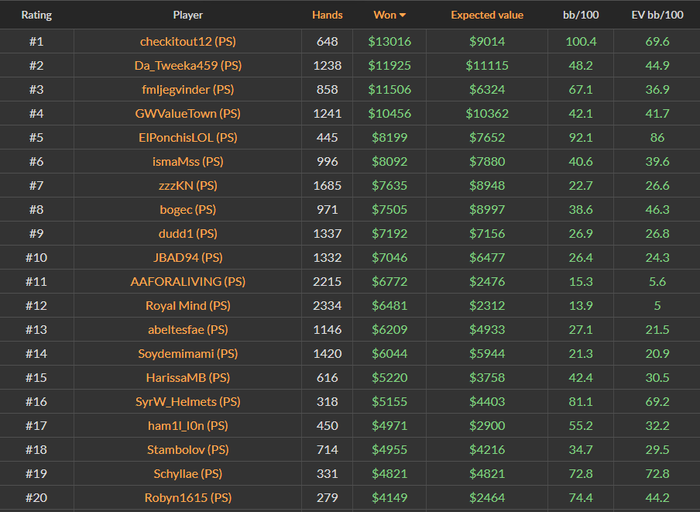View Royal Mind player page
The image size is (700, 512).
[x=188, y=305]
